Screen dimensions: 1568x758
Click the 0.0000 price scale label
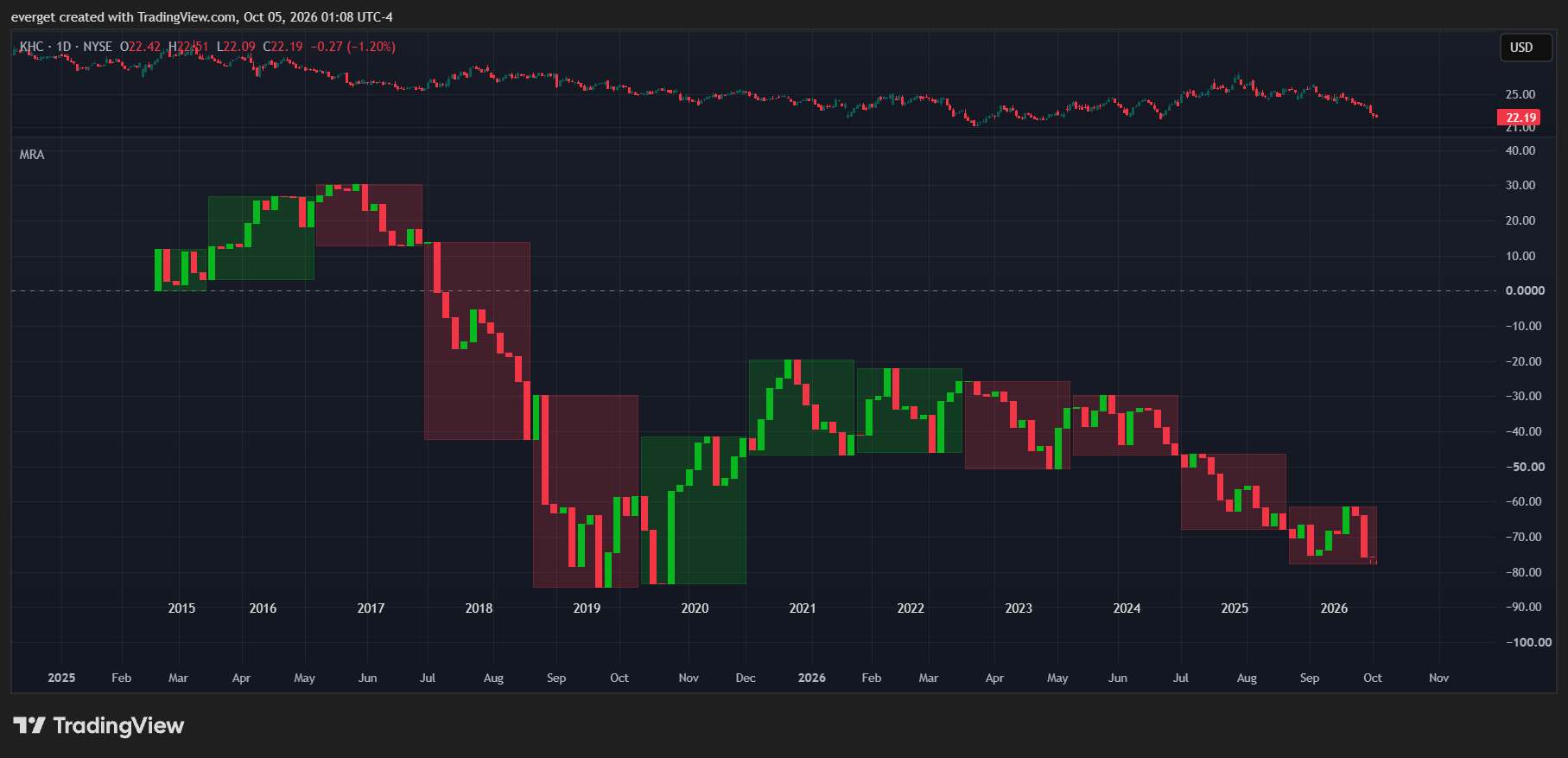coord(1525,290)
